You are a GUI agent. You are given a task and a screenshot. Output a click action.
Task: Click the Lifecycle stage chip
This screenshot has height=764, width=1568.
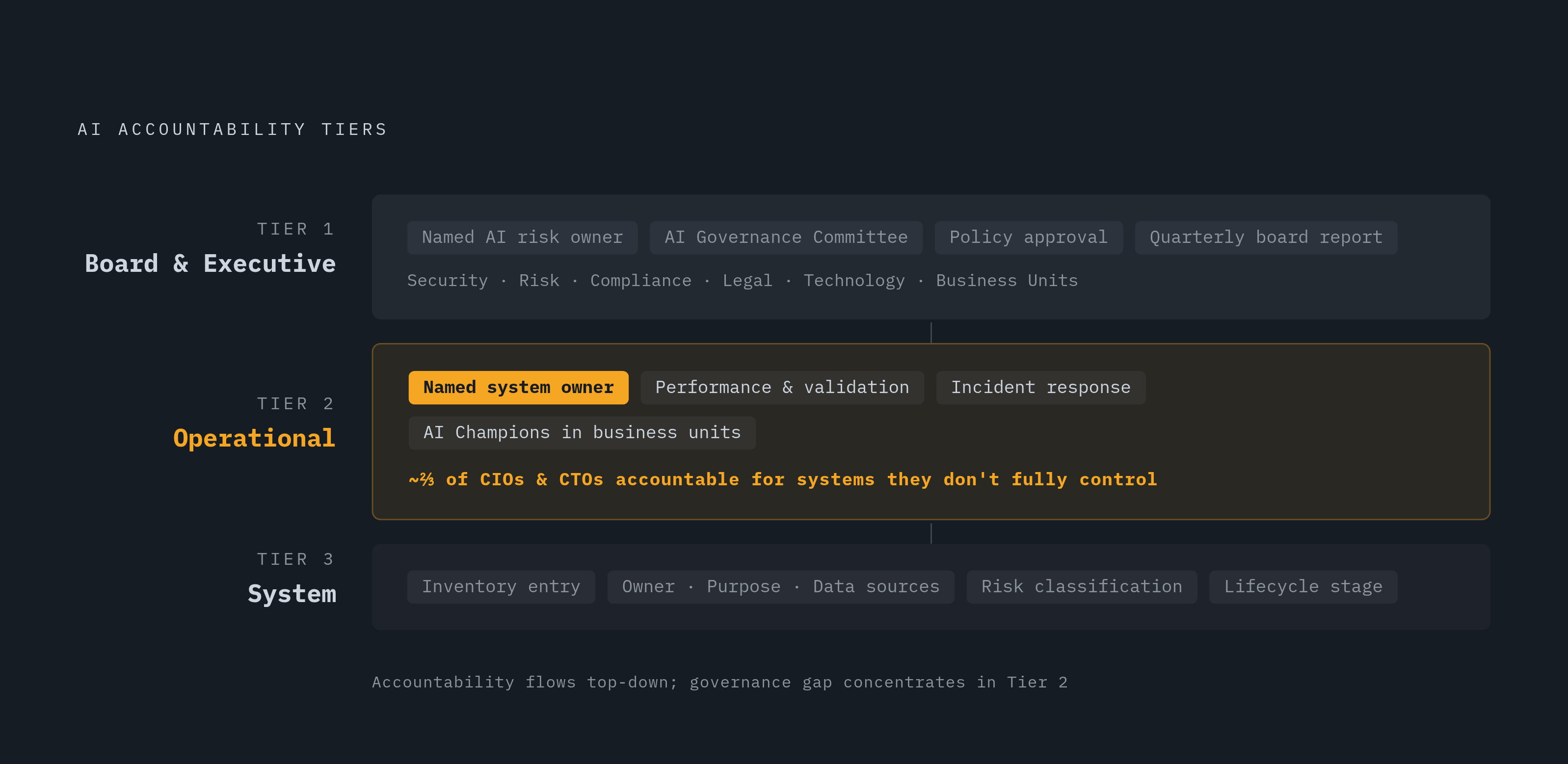(1303, 587)
